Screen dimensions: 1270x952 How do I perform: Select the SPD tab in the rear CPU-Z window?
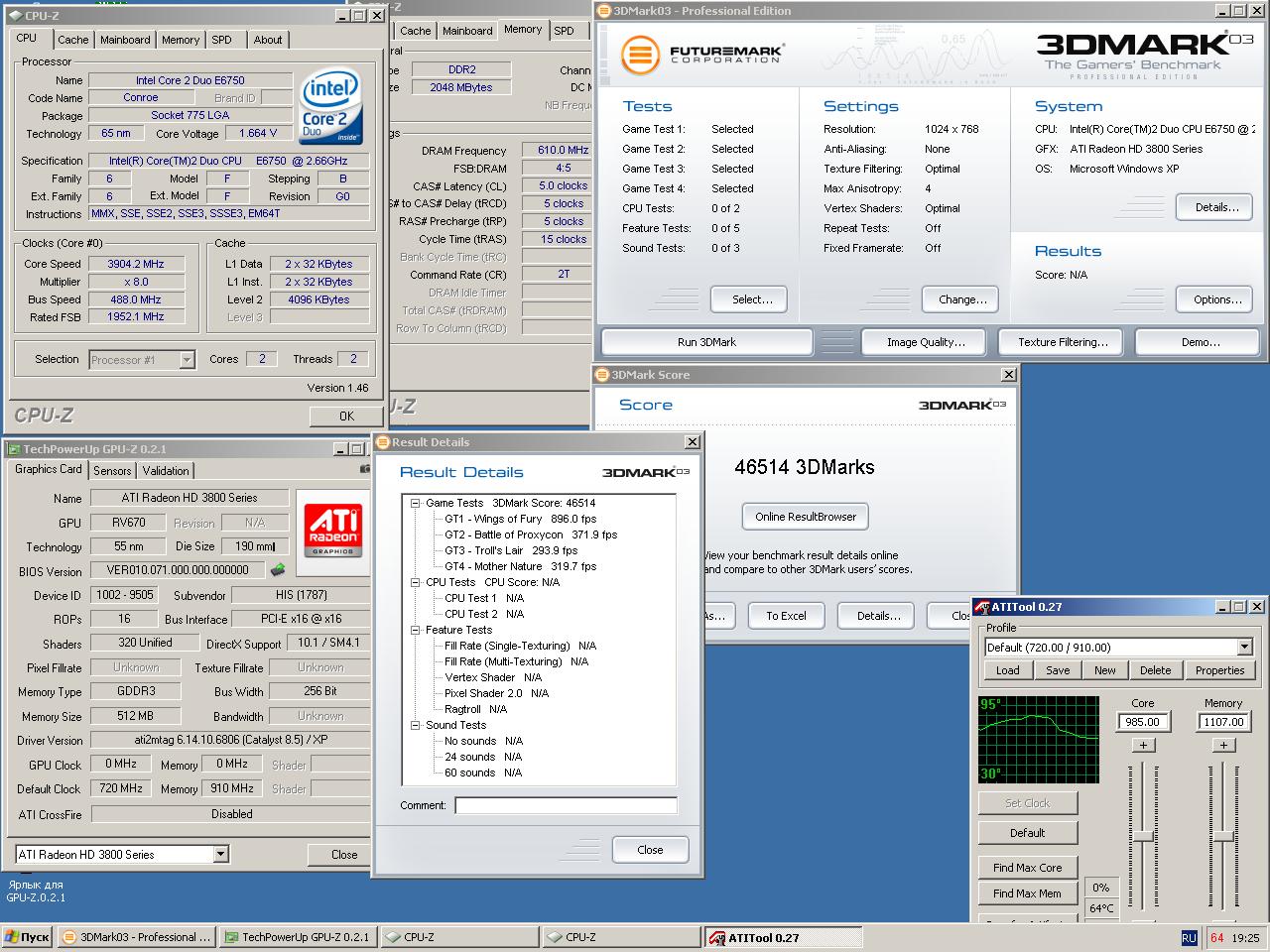click(565, 31)
